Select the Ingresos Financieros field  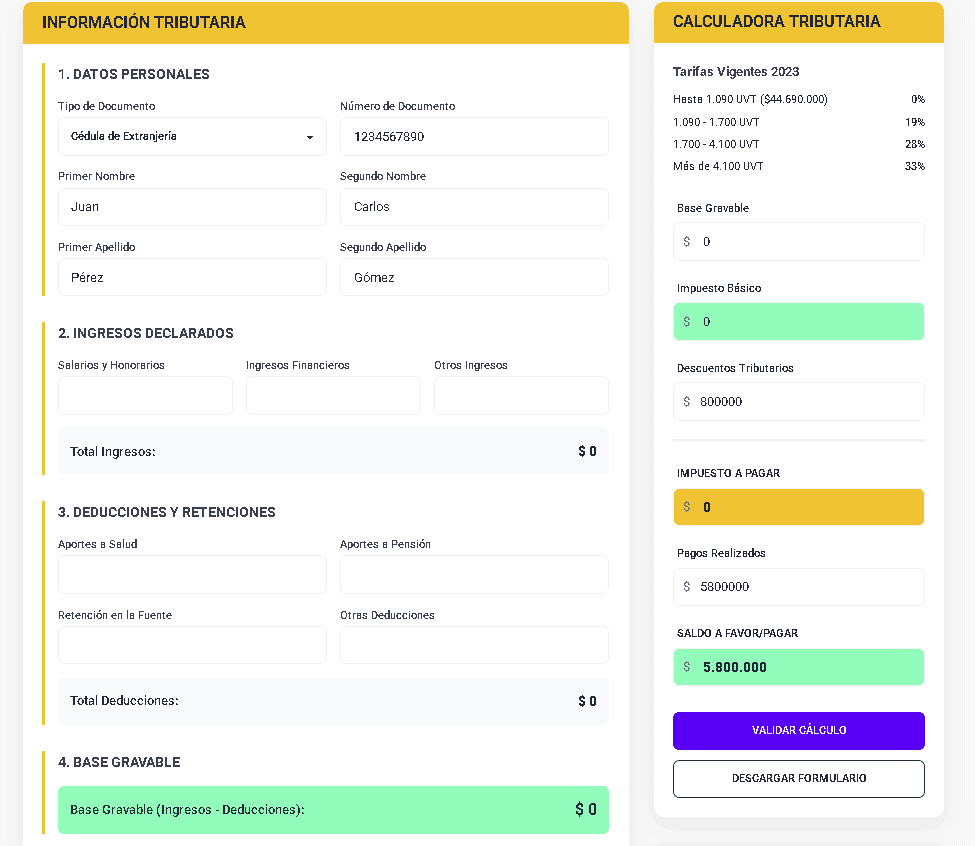pos(333,395)
